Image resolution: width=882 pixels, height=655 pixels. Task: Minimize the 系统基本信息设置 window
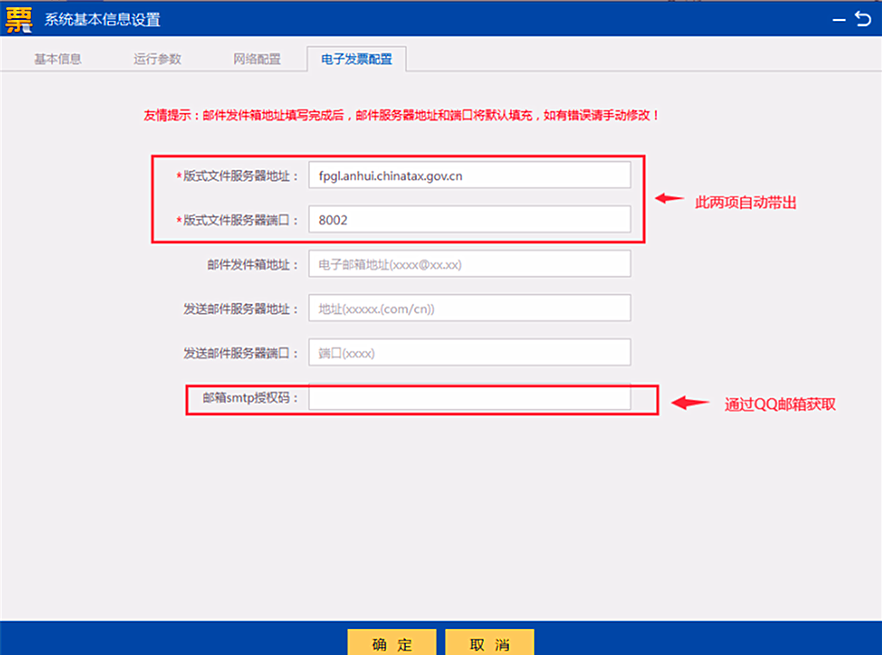pos(839,20)
